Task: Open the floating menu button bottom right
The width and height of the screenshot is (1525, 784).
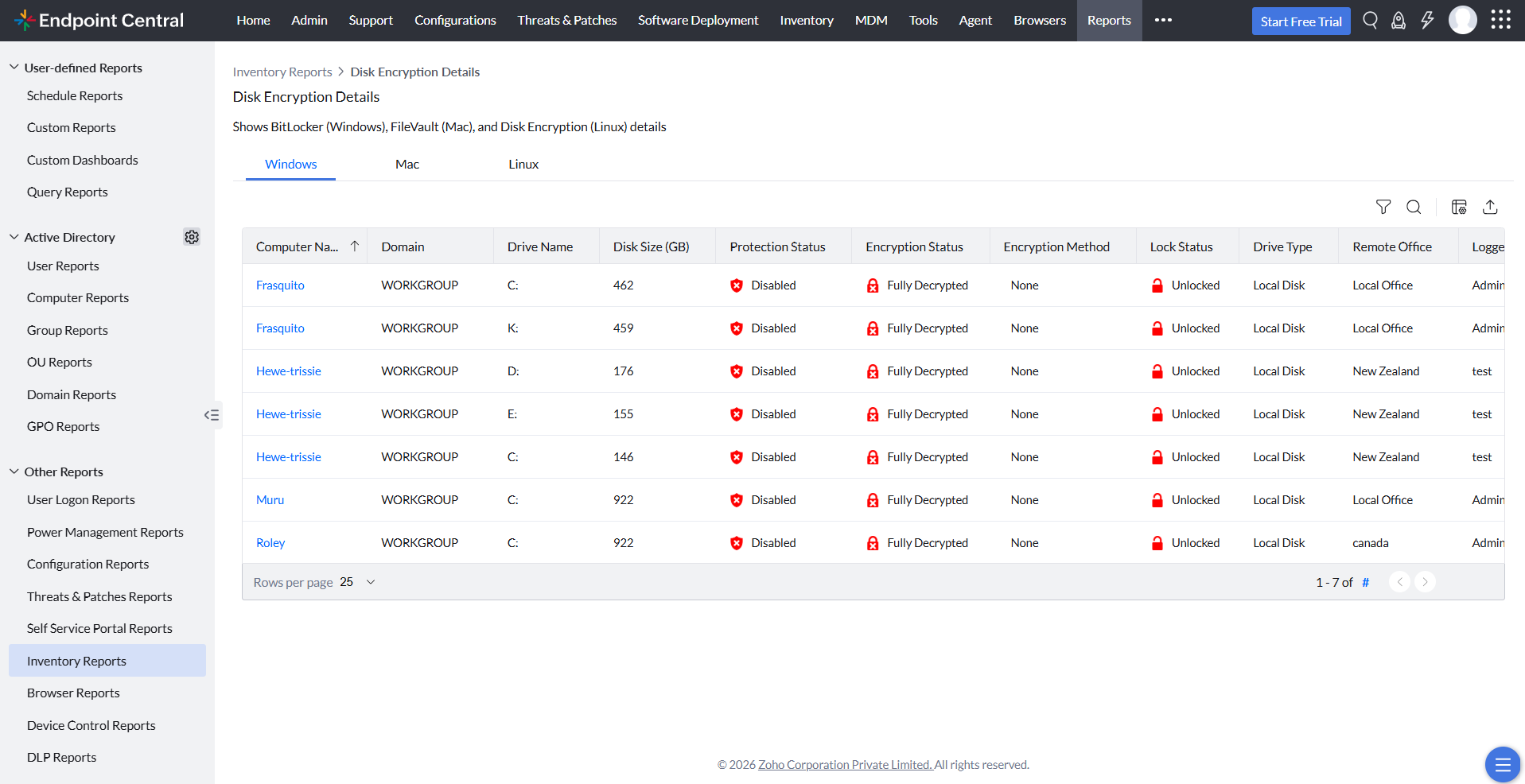Action: (1502, 765)
